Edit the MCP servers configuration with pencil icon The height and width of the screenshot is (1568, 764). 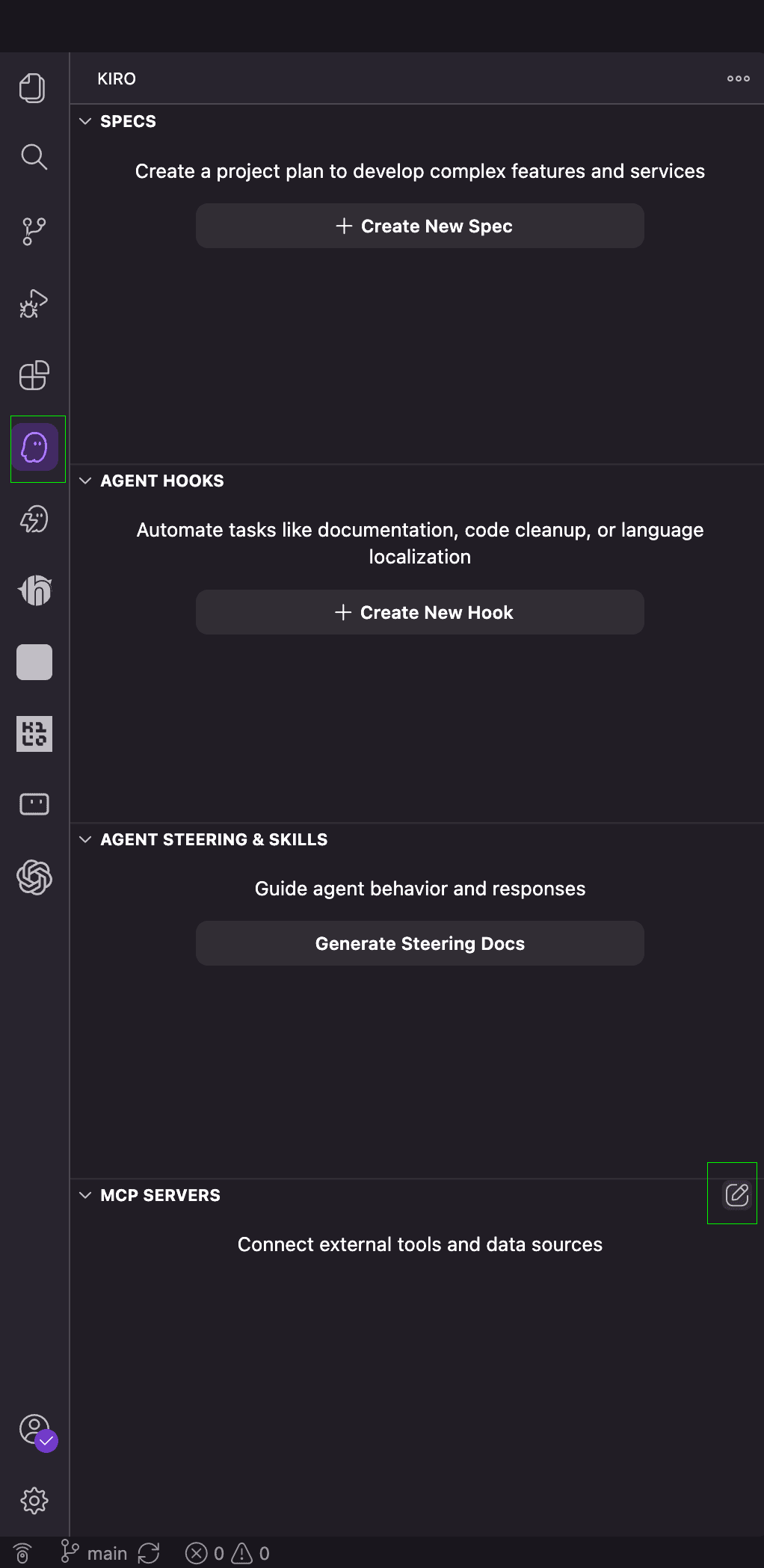click(737, 1194)
